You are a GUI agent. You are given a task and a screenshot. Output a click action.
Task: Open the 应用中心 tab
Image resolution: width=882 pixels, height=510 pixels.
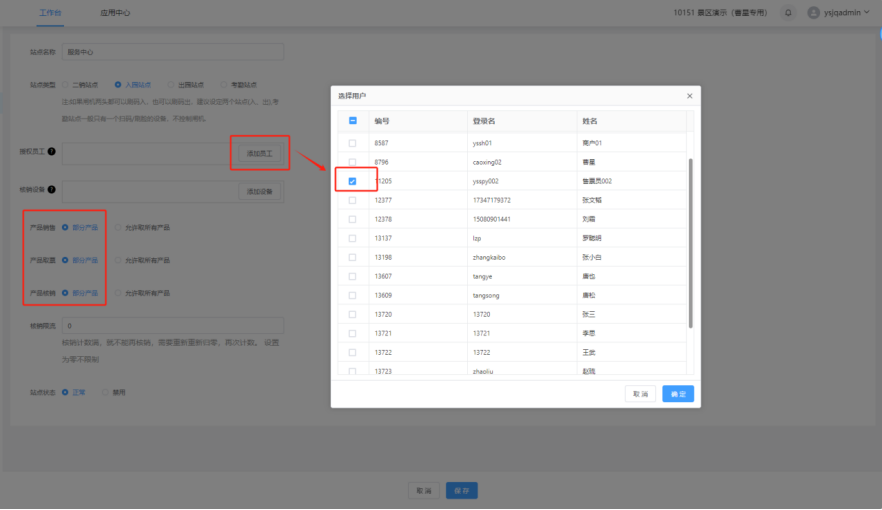pos(115,13)
